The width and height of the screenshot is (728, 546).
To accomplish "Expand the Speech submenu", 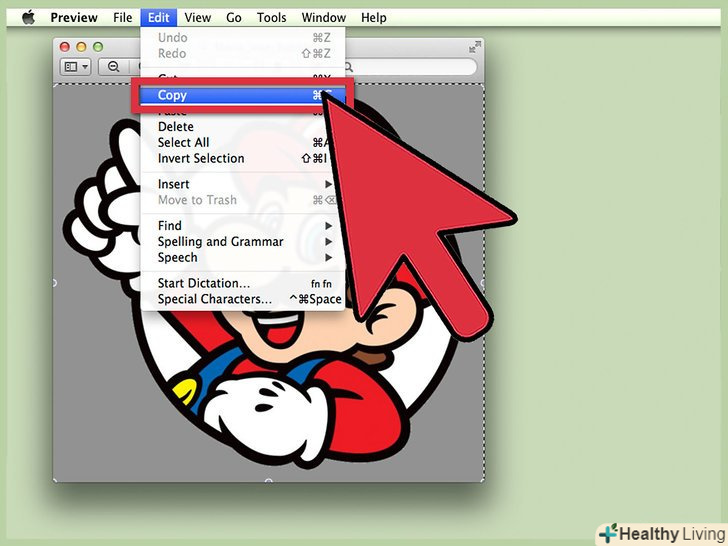I will (x=242, y=257).
